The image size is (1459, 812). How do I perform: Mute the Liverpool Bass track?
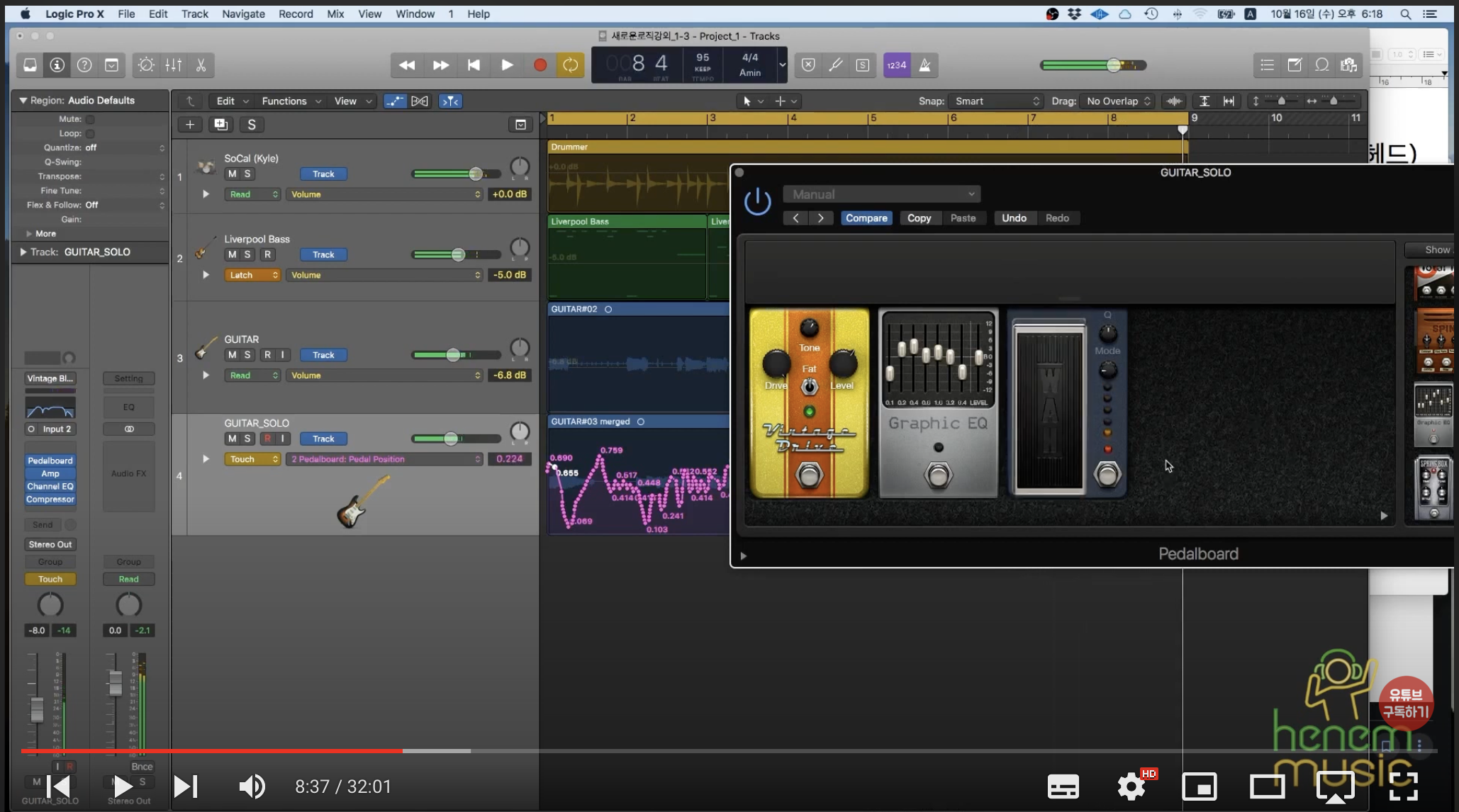pos(232,254)
